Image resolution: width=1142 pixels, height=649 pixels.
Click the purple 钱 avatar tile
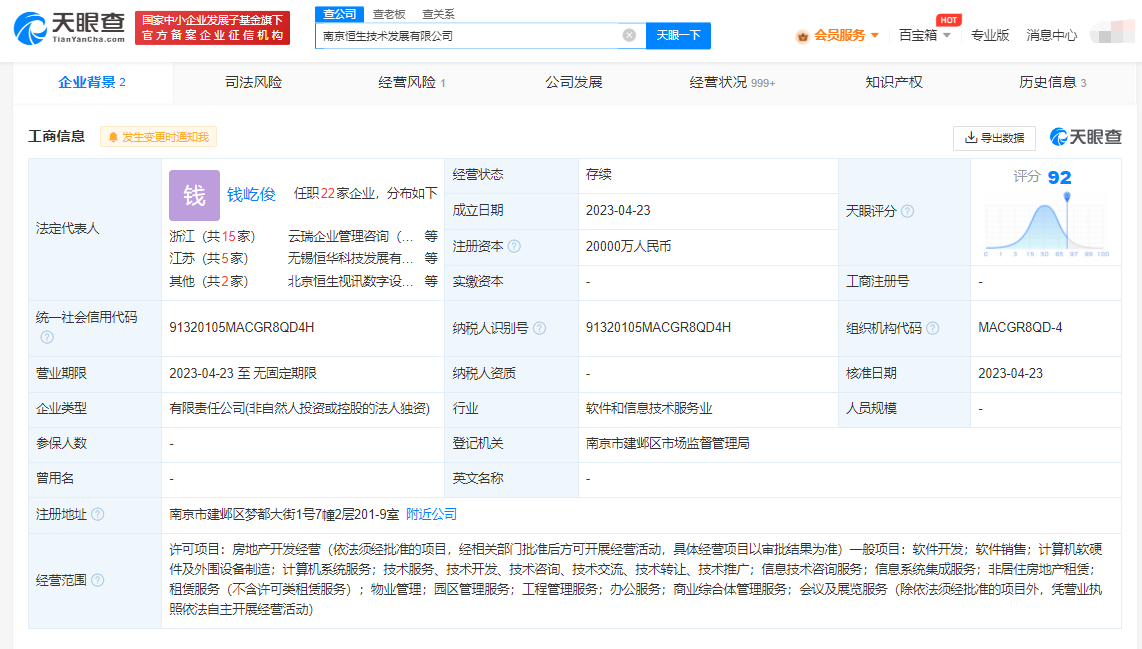pos(194,195)
